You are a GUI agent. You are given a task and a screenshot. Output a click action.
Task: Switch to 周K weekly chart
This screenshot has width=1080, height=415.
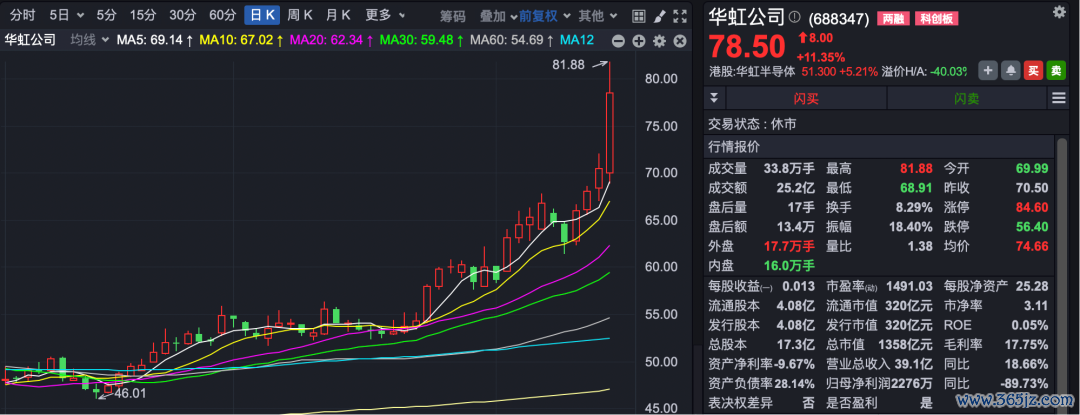[300, 15]
